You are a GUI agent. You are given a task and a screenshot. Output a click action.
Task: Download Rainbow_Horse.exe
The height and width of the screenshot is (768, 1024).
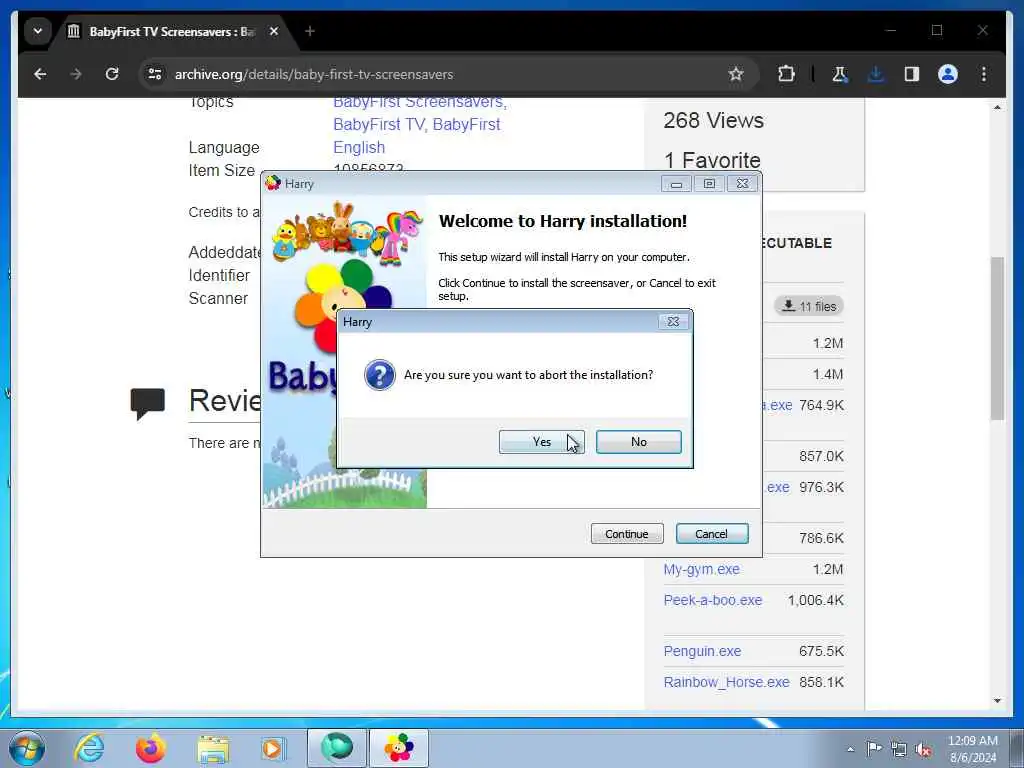(x=726, y=682)
